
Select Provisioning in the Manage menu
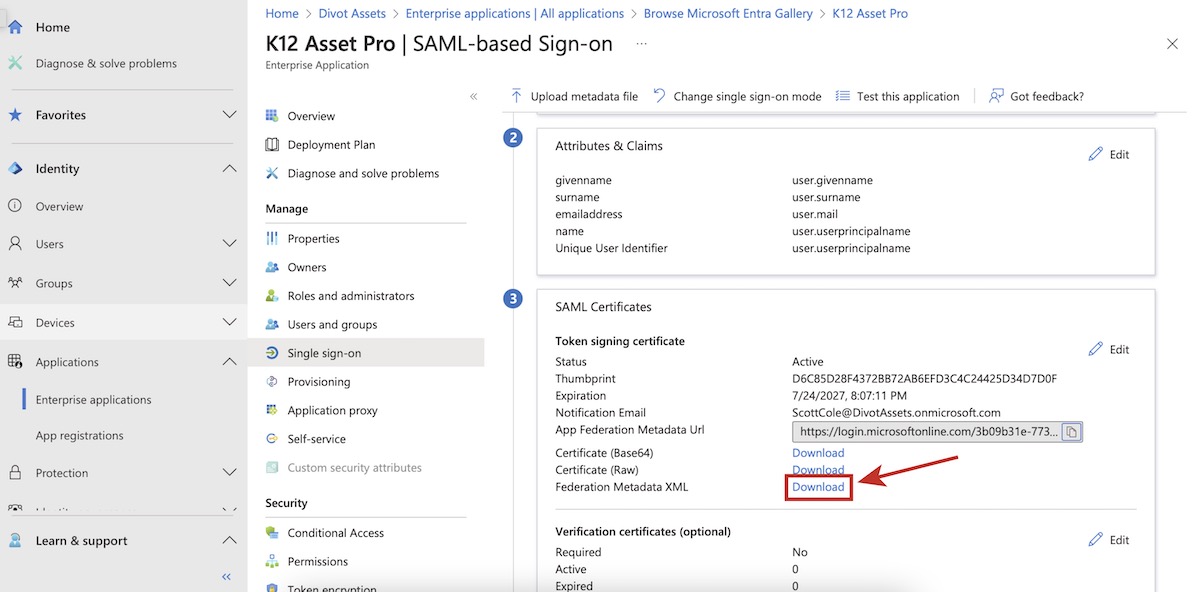click(318, 382)
